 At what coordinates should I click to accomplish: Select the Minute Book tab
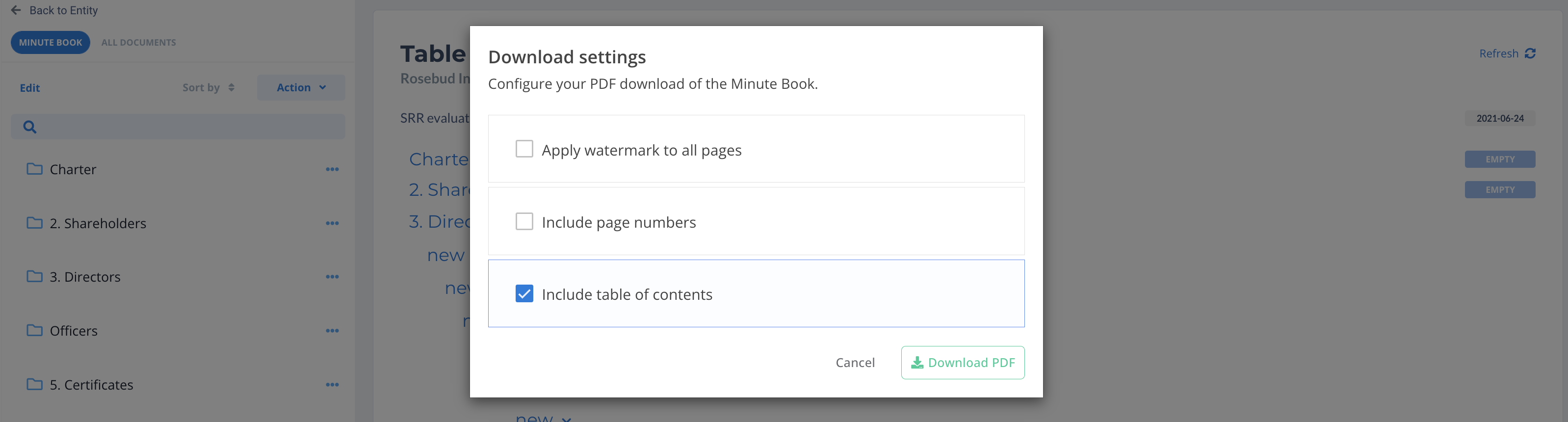[51, 43]
